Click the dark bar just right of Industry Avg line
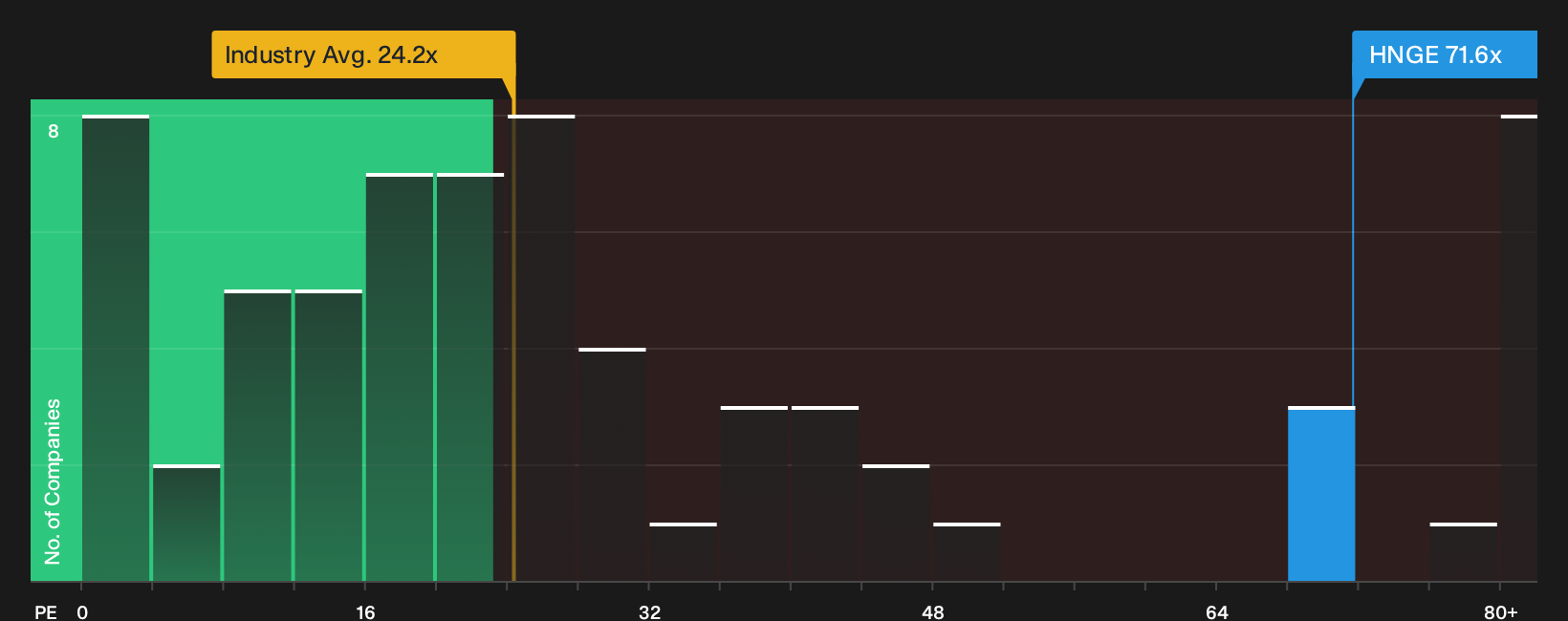This screenshot has width=1568, height=621. [541, 348]
